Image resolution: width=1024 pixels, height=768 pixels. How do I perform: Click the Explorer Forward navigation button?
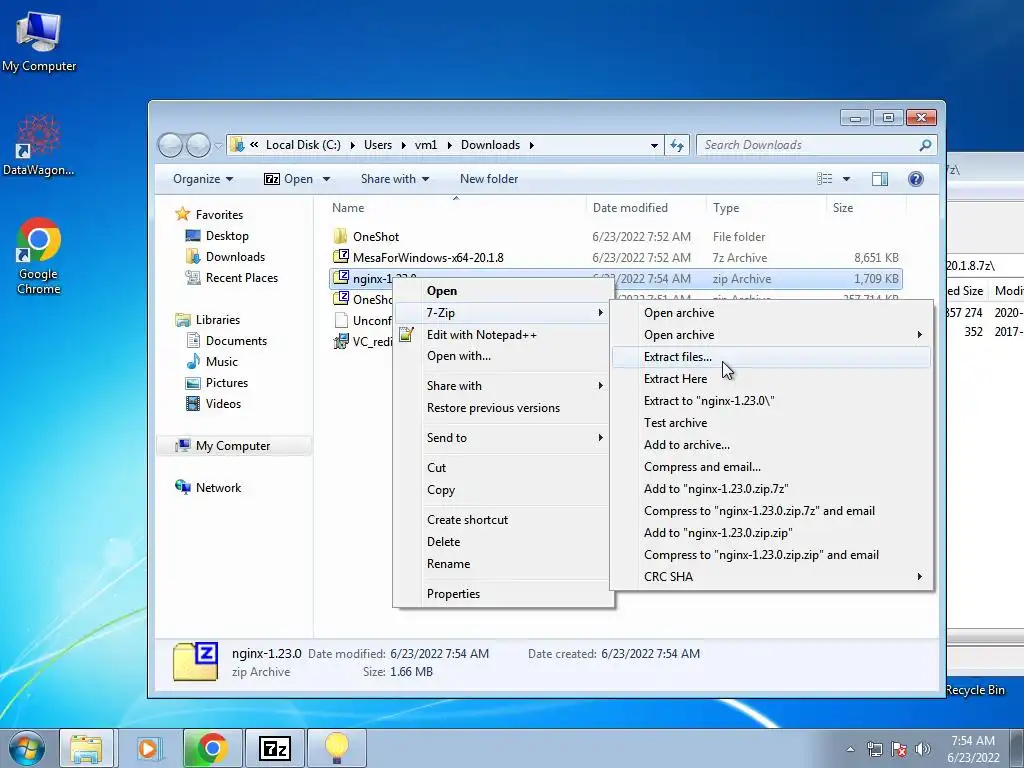click(198, 145)
